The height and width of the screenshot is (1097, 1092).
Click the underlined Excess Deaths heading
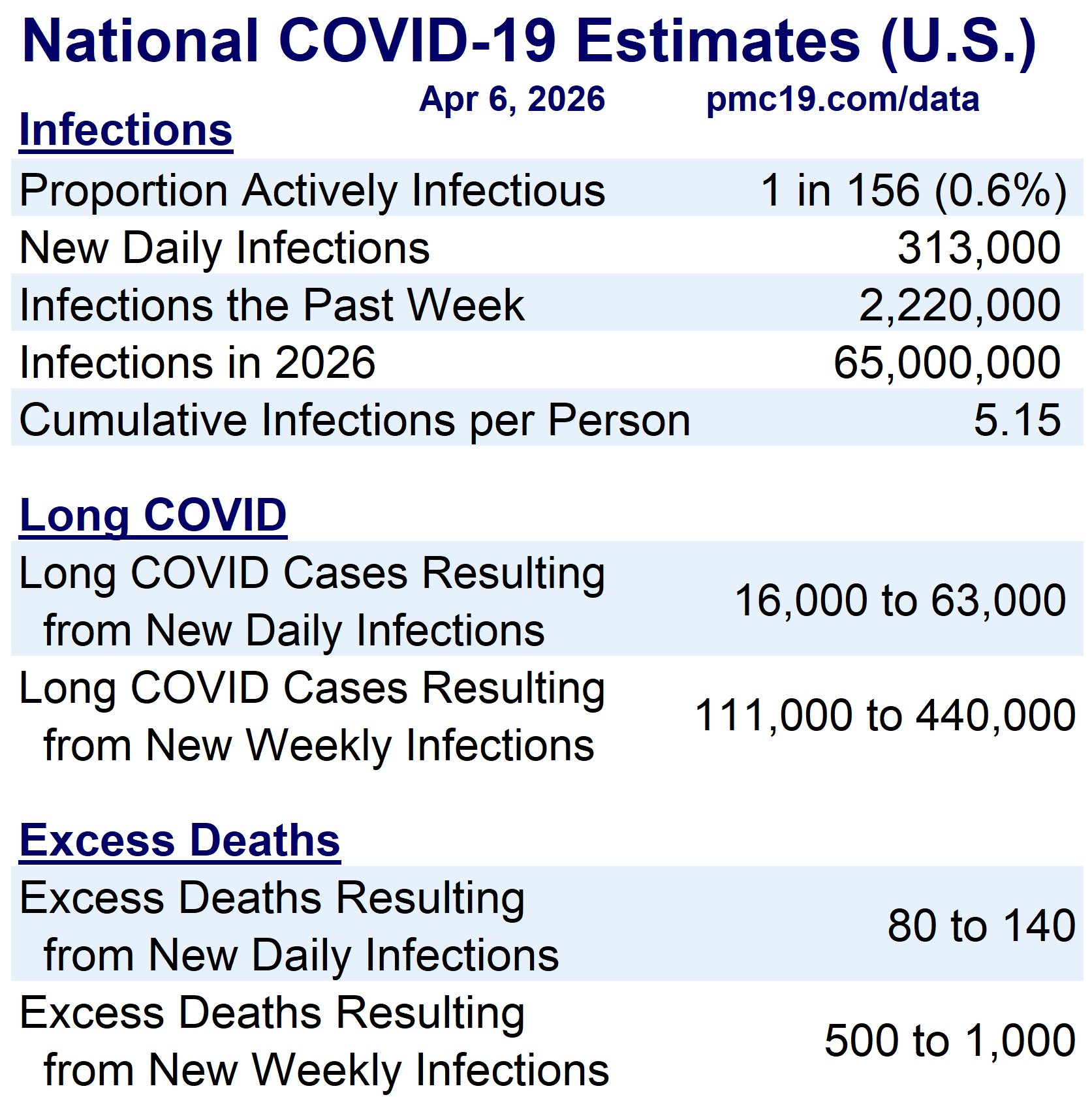point(180,840)
